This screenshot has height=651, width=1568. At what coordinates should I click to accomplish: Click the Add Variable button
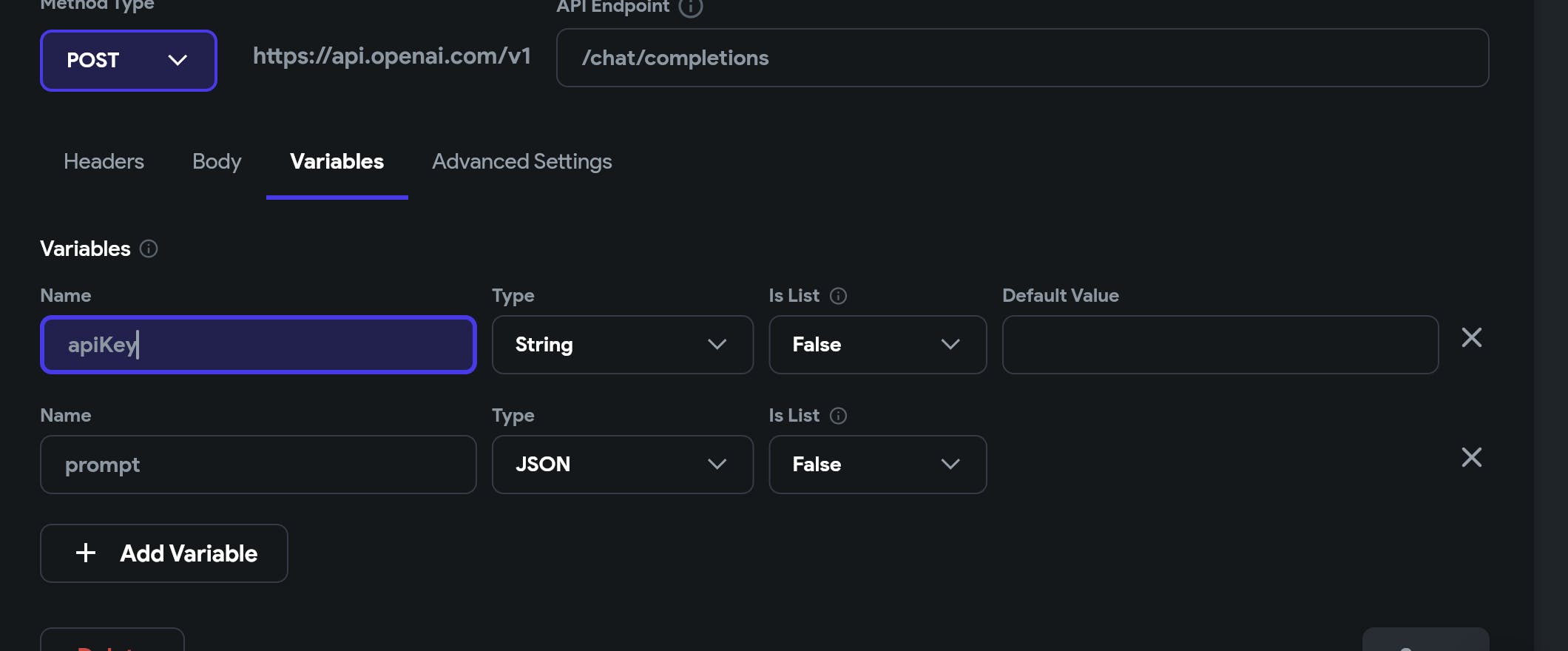[164, 553]
